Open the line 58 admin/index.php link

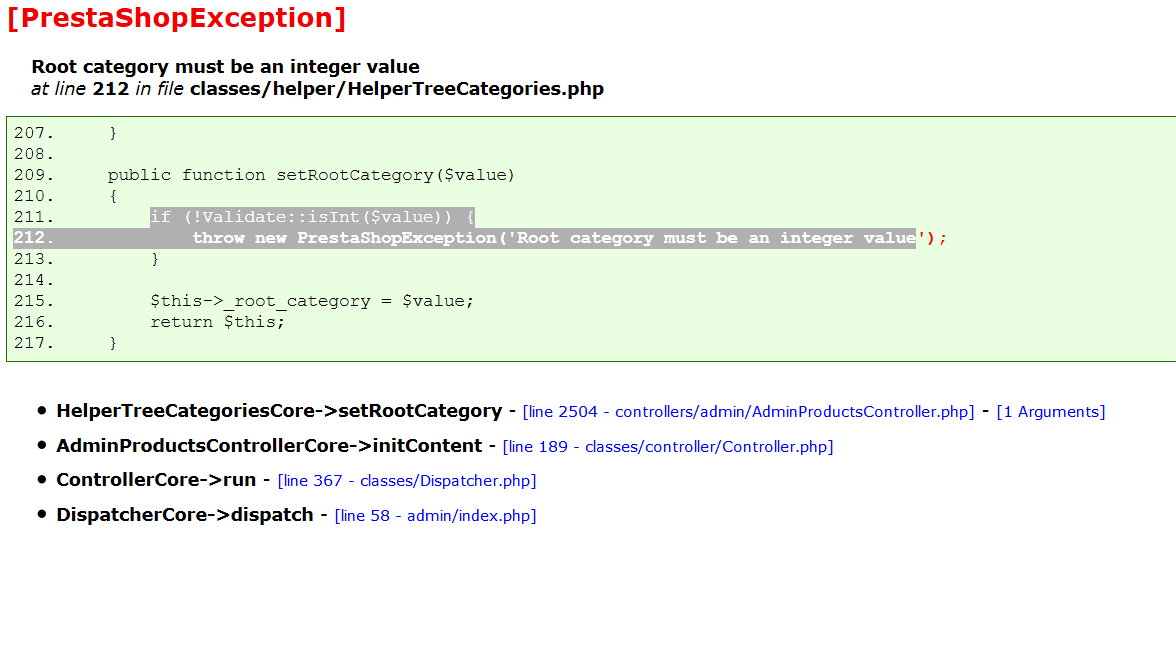(435, 515)
